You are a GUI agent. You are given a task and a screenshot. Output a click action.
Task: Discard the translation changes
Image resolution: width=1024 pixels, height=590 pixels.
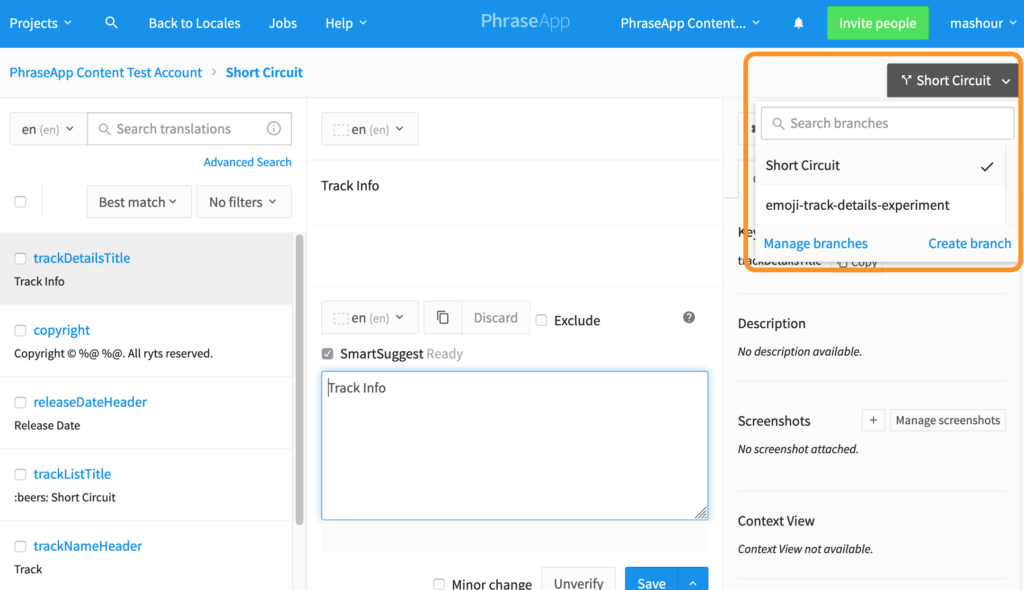[496, 318]
